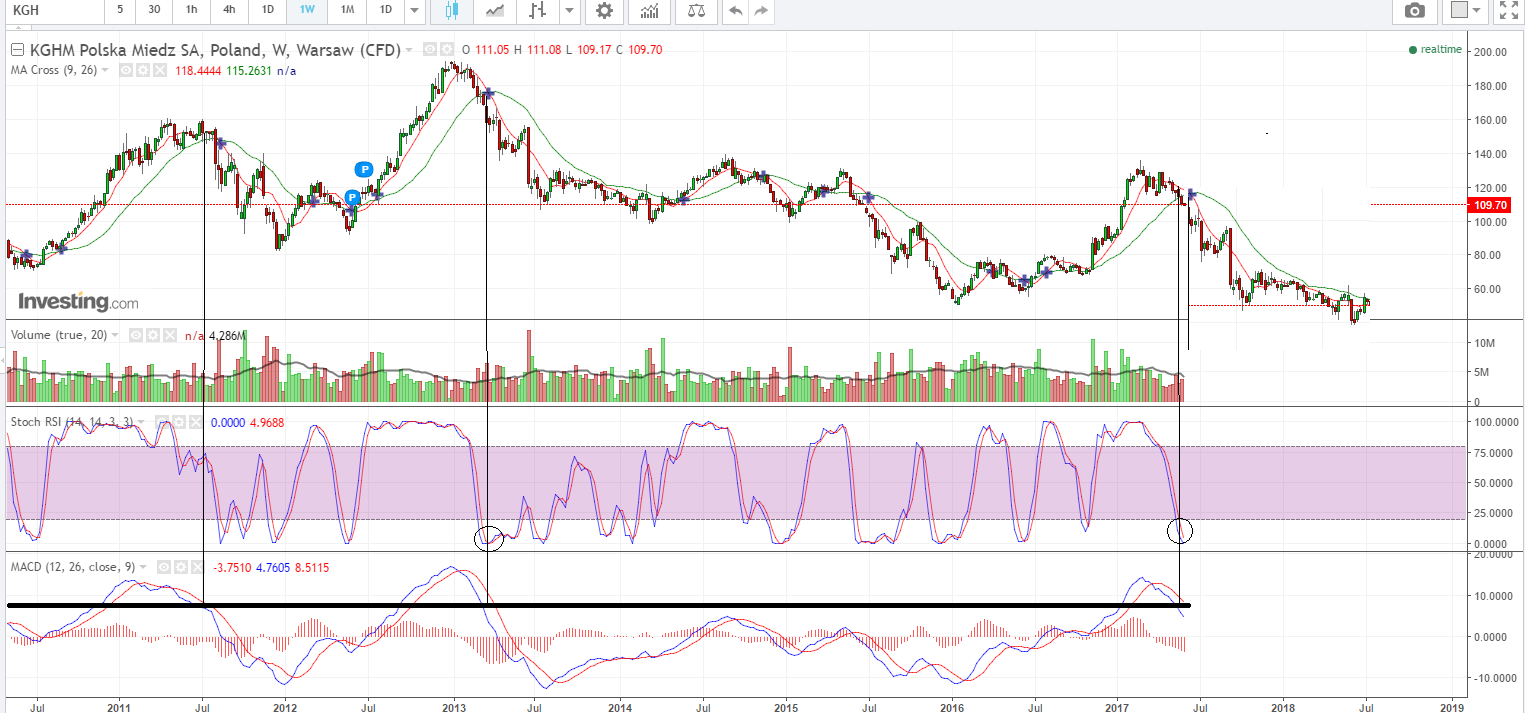This screenshot has height=713, width=1525.
Task: Open Volume (true, 20) dropdown arrow
Action: pos(114,335)
